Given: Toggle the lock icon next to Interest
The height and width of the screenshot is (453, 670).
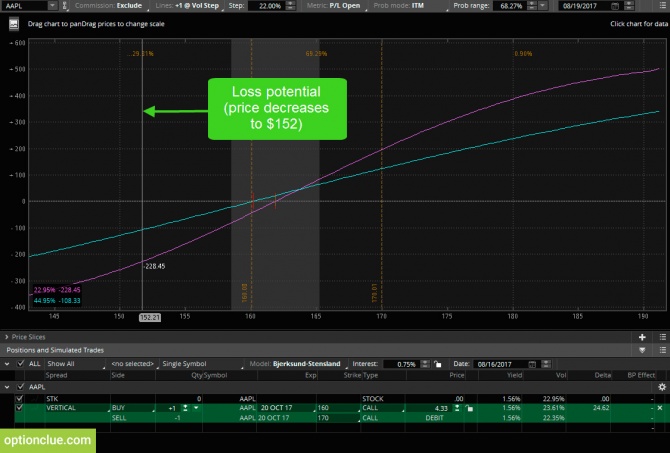Looking at the screenshot, I should pos(438,364).
